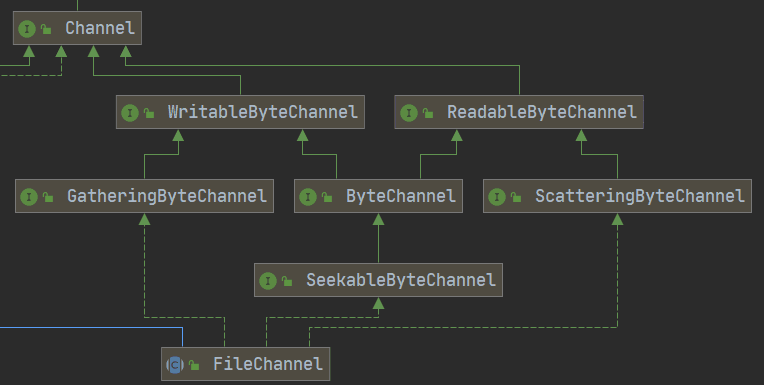Select the WritableByteChannel diagram node
This screenshot has height=385, width=764.
point(240,112)
